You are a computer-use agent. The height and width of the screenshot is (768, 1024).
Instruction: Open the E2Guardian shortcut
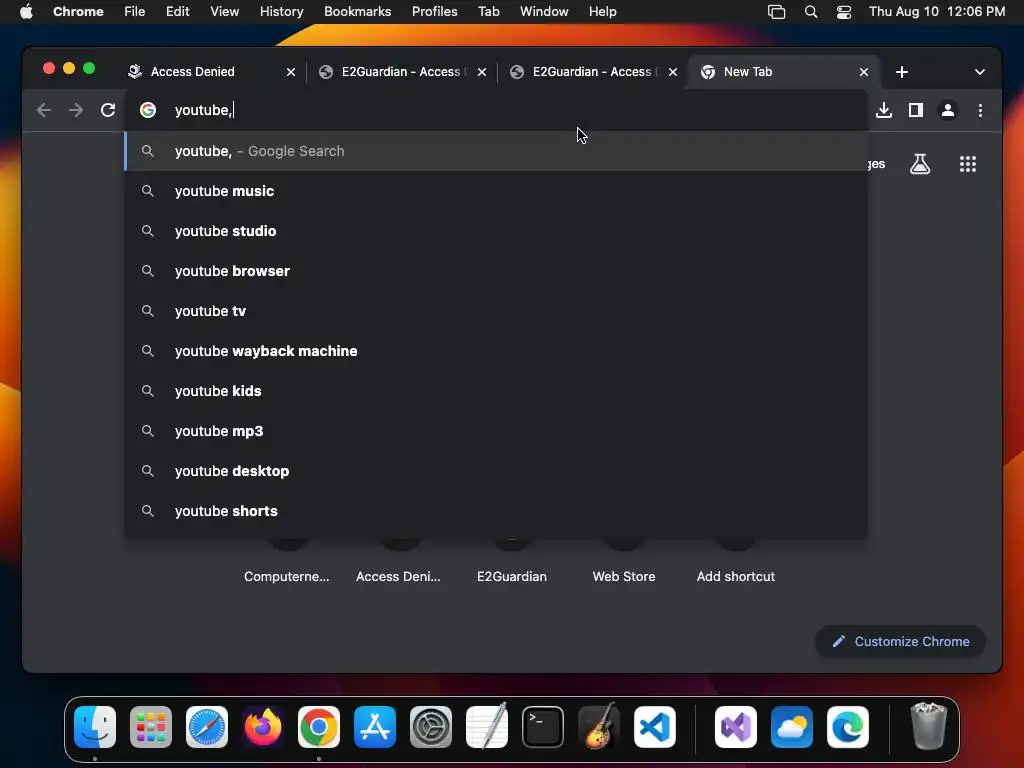pos(511,576)
